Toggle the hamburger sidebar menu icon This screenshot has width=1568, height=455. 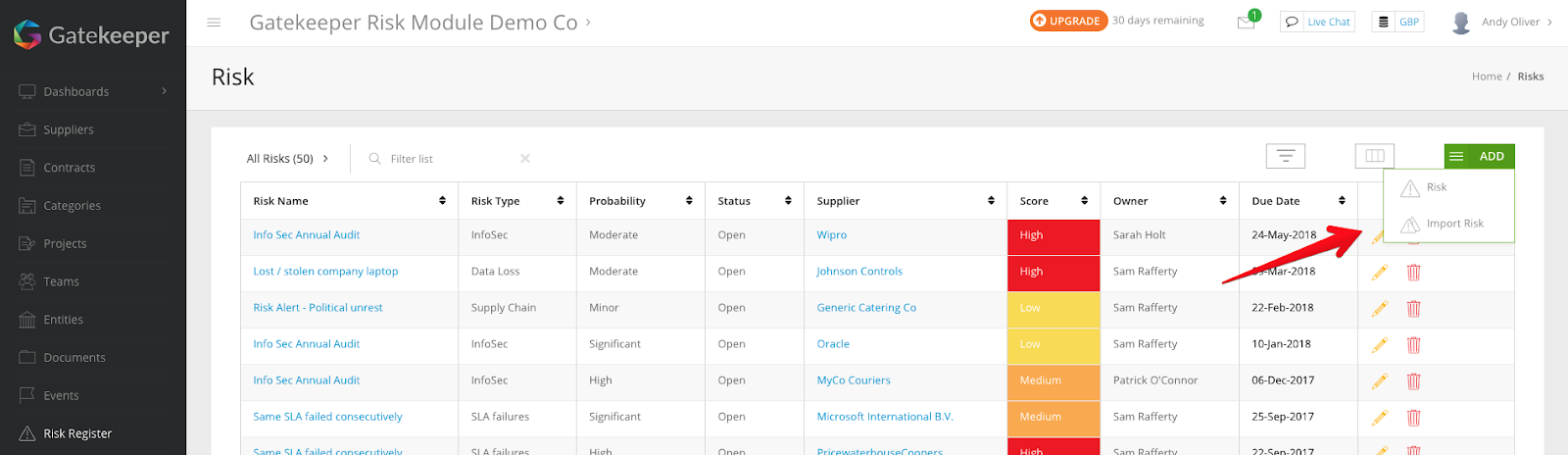point(214,22)
